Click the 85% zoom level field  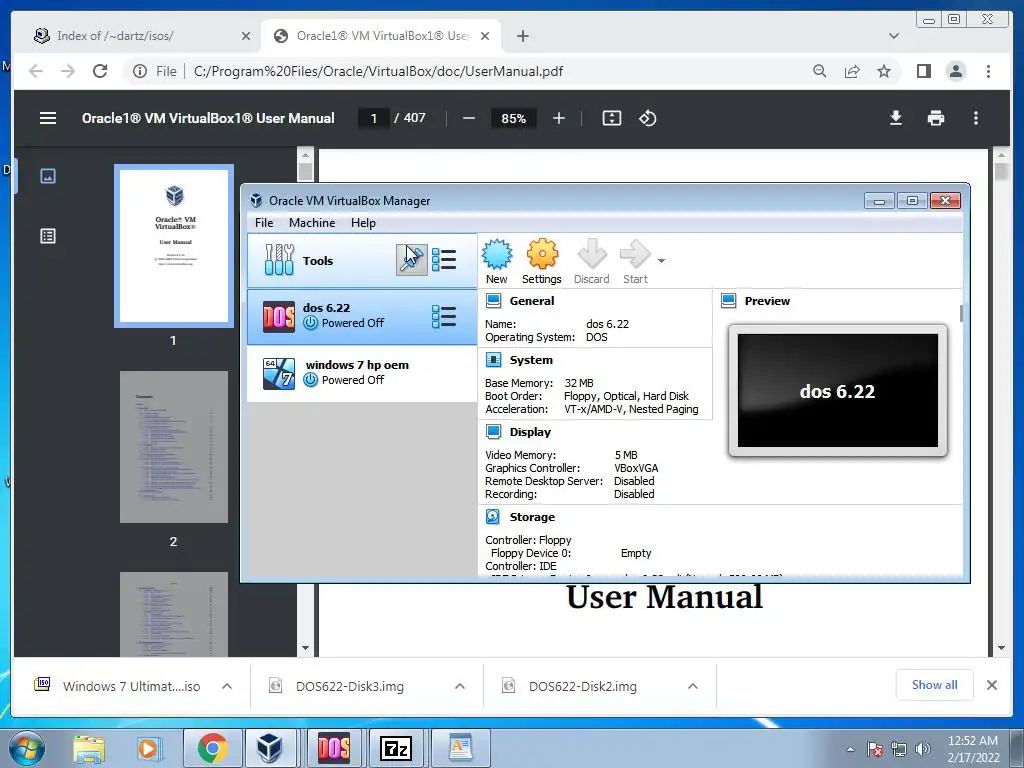[513, 118]
